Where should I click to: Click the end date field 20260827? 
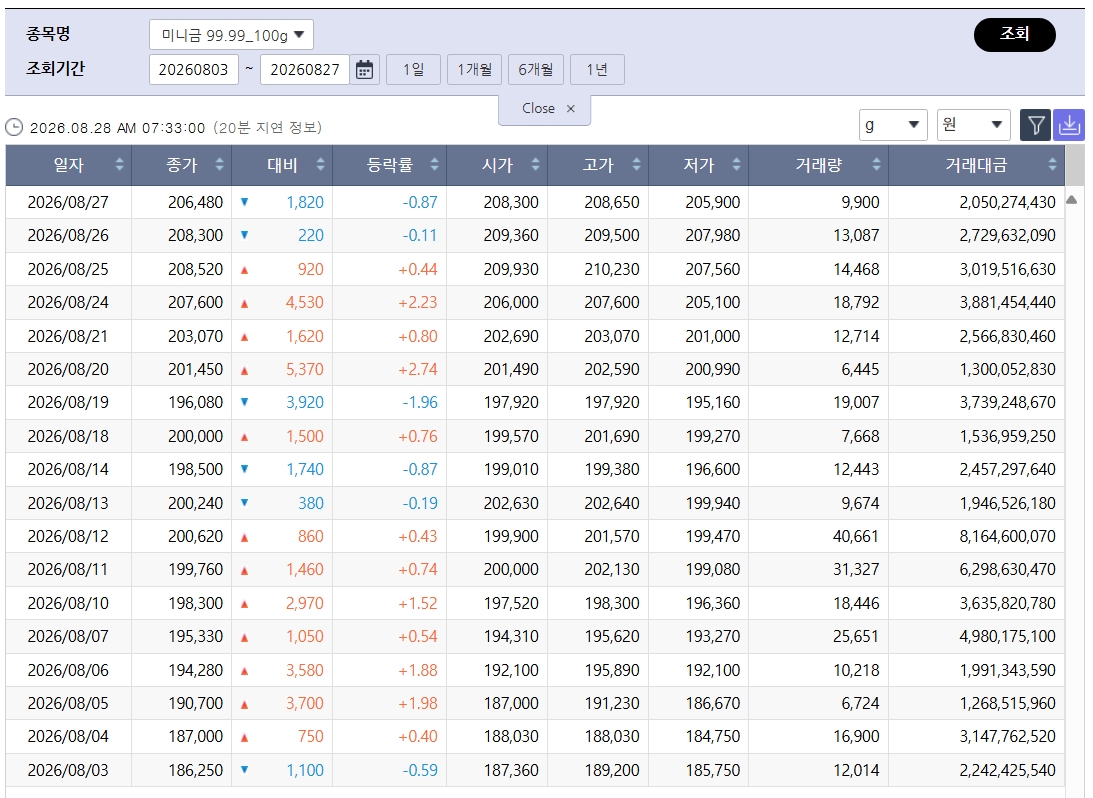(x=305, y=70)
